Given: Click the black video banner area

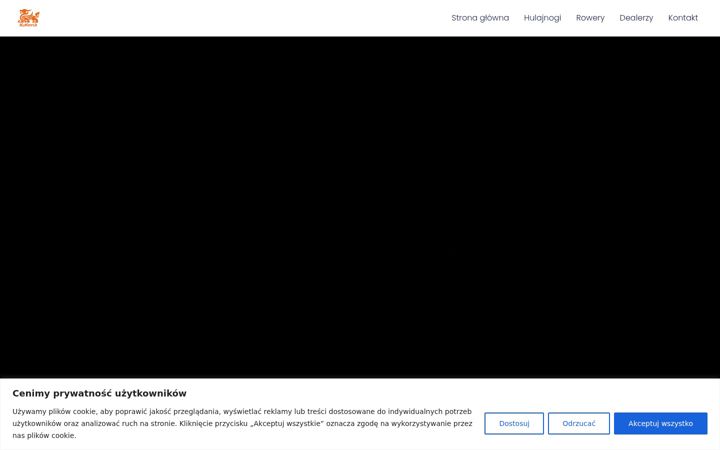Looking at the screenshot, I should click(360, 207).
